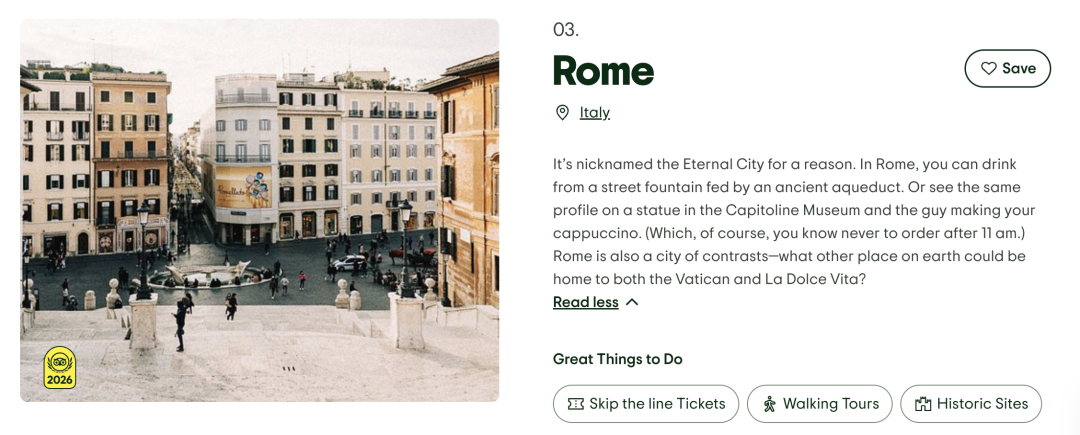1080x435 pixels.
Task: Click the Read less link
Action: pyautogui.click(x=586, y=302)
